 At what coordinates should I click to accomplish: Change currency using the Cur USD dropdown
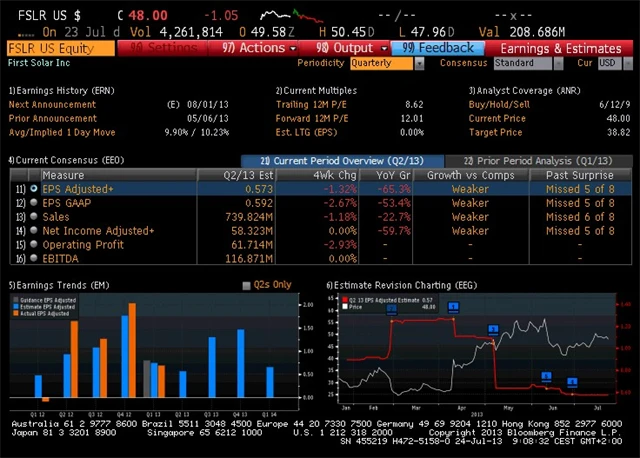(608, 63)
